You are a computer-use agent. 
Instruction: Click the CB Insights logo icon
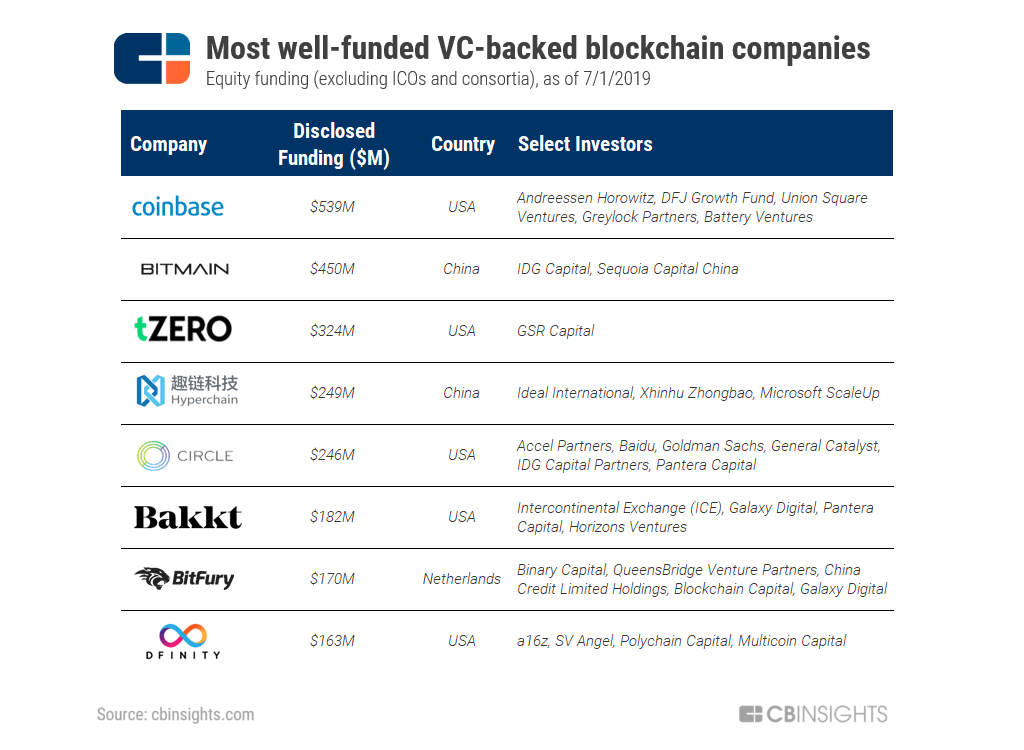click(152, 58)
